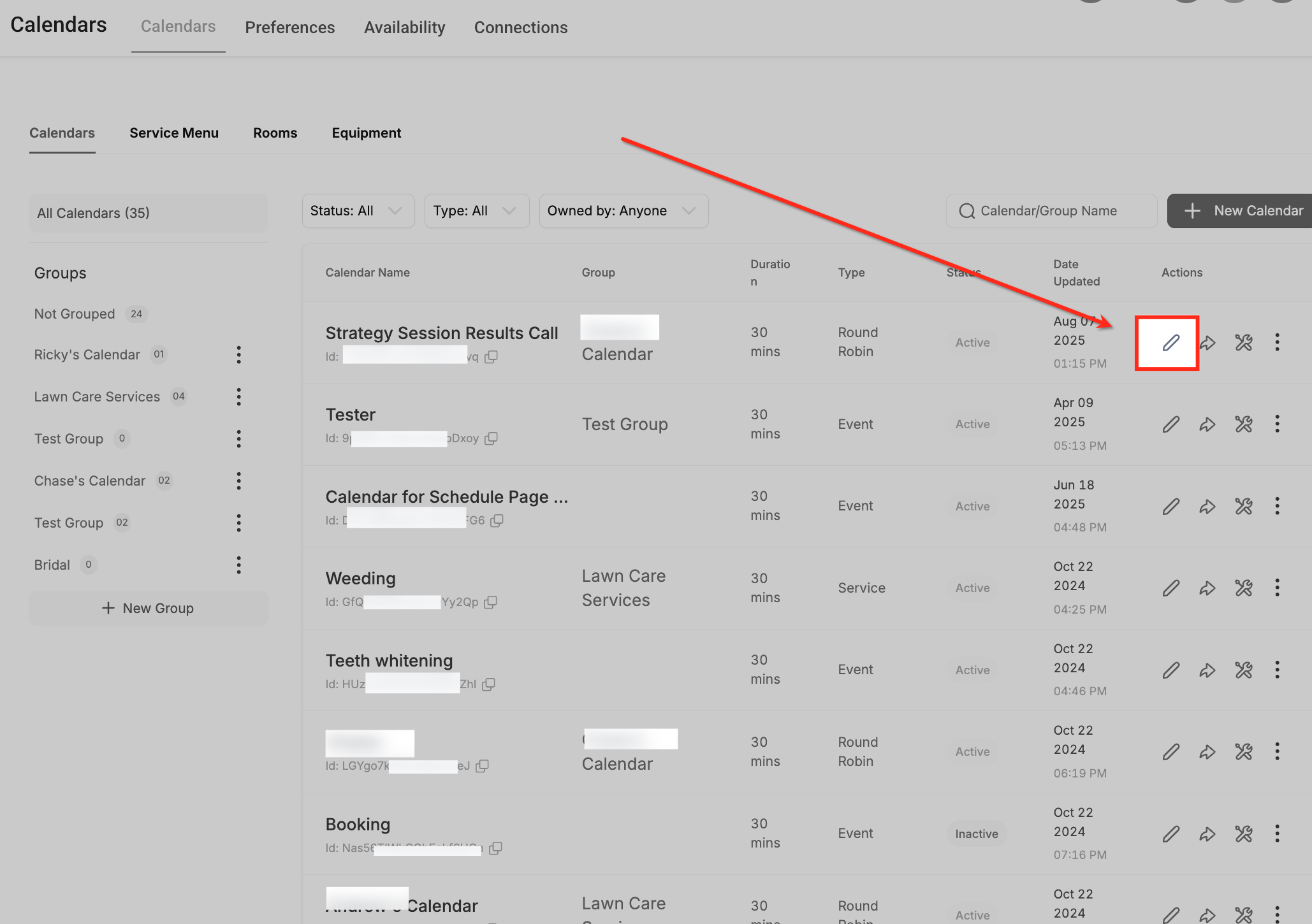
Task: Open three-dot menu for Teeth whitening row
Action: point(1277,670)
